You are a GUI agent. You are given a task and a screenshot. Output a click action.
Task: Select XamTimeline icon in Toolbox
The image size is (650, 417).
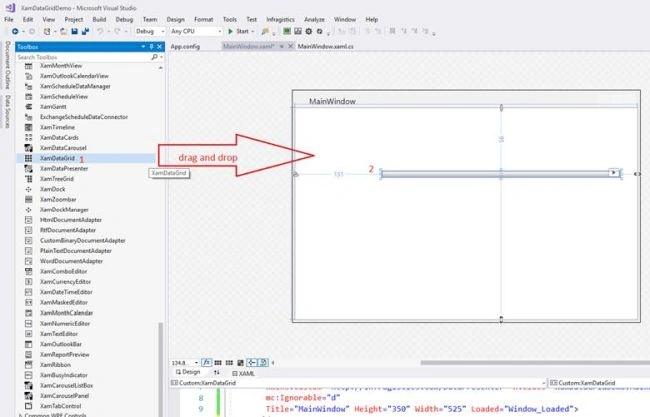pyautogui.click(x=28, y=127)
